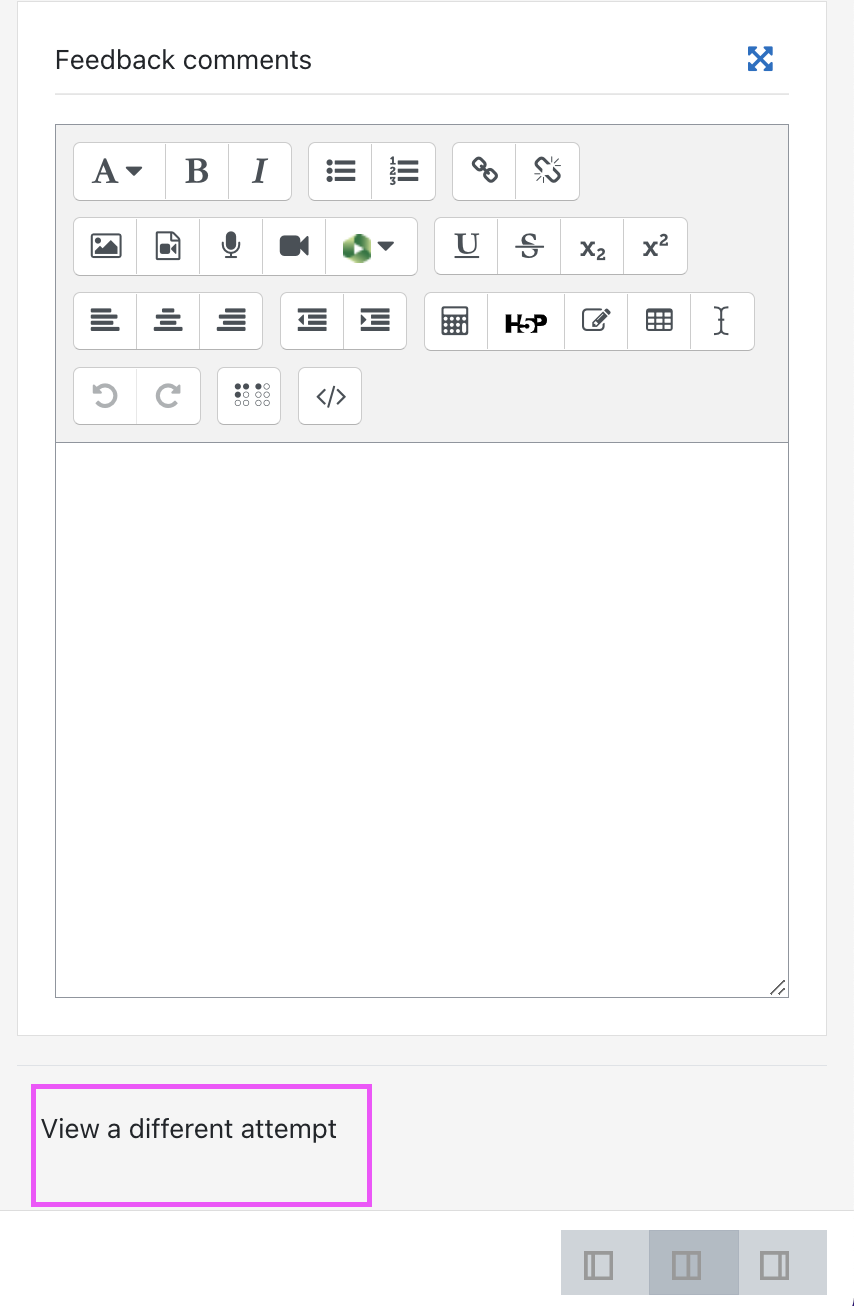Screen dimensions: 854x1306
Task: Insert media file icon
Action: coord(168,246)
